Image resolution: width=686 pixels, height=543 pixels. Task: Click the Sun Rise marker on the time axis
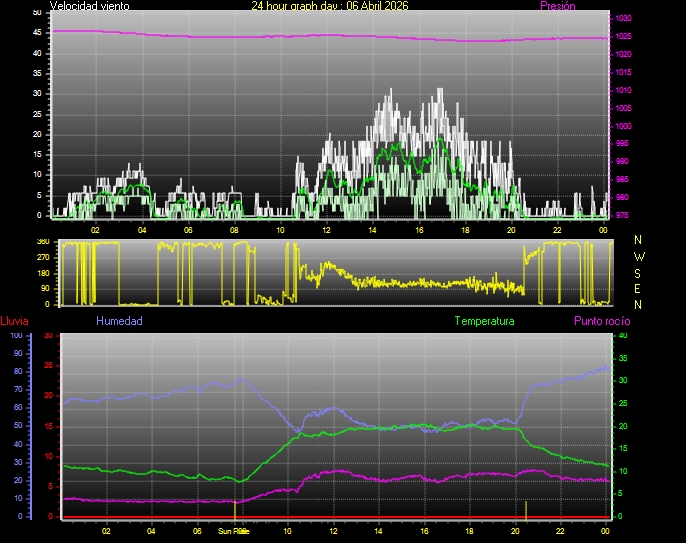(x=233, y=532)
